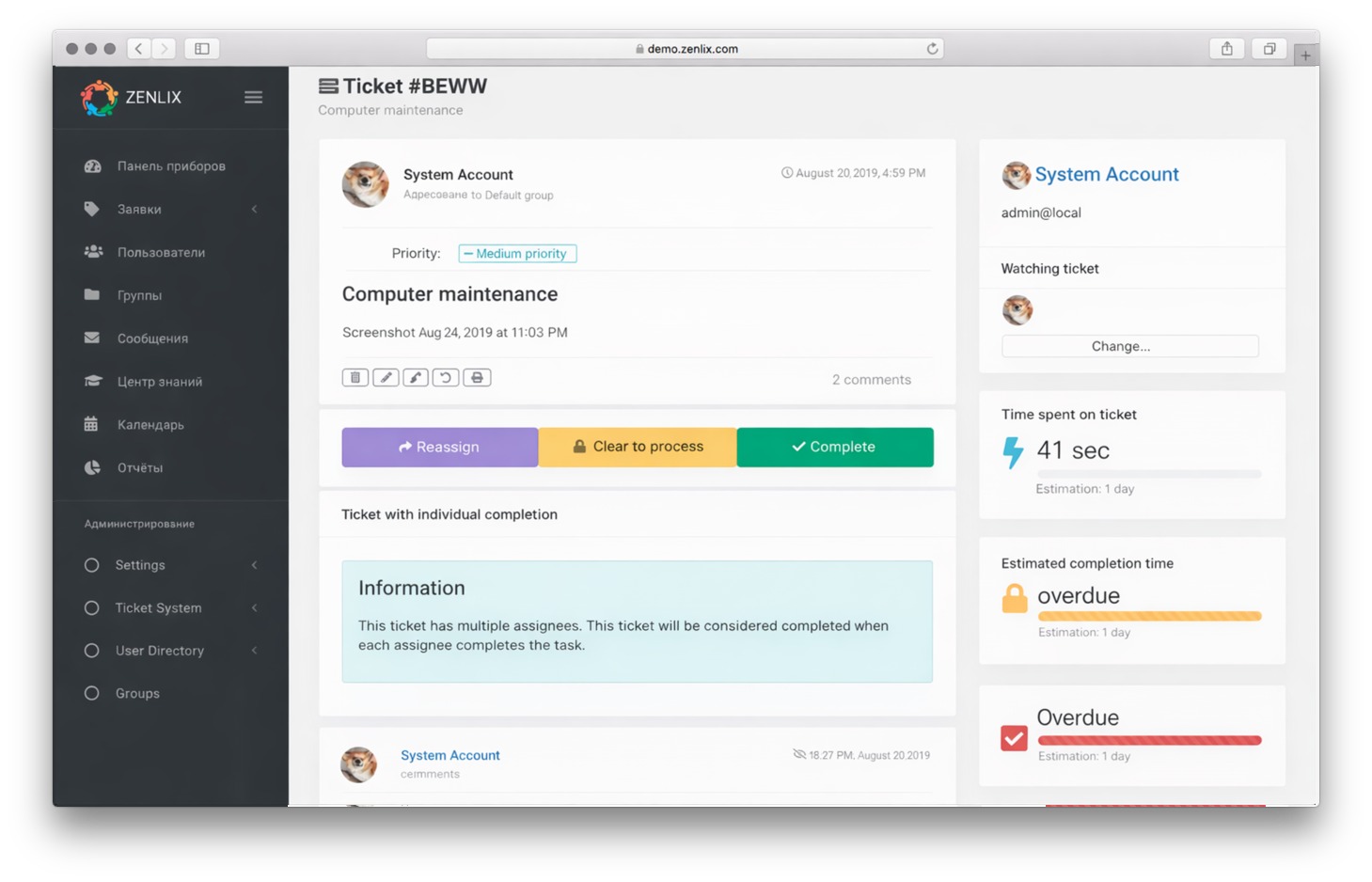Click the browser address bar
The height and width of the screenshot is (882, 1372).
pos(685,49)
